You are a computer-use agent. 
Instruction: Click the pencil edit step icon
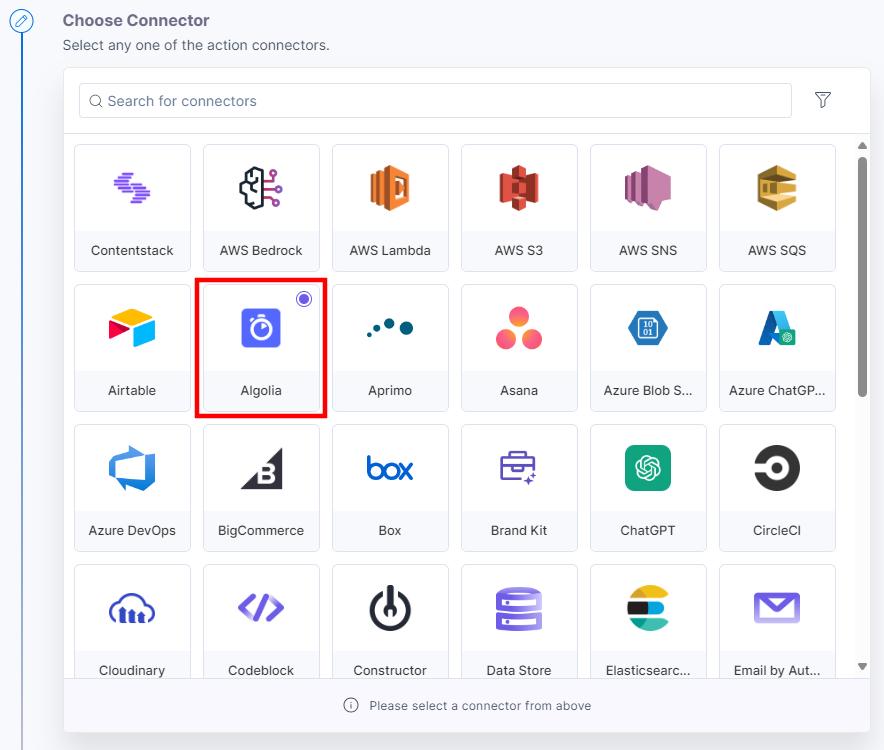pos(21,21)
